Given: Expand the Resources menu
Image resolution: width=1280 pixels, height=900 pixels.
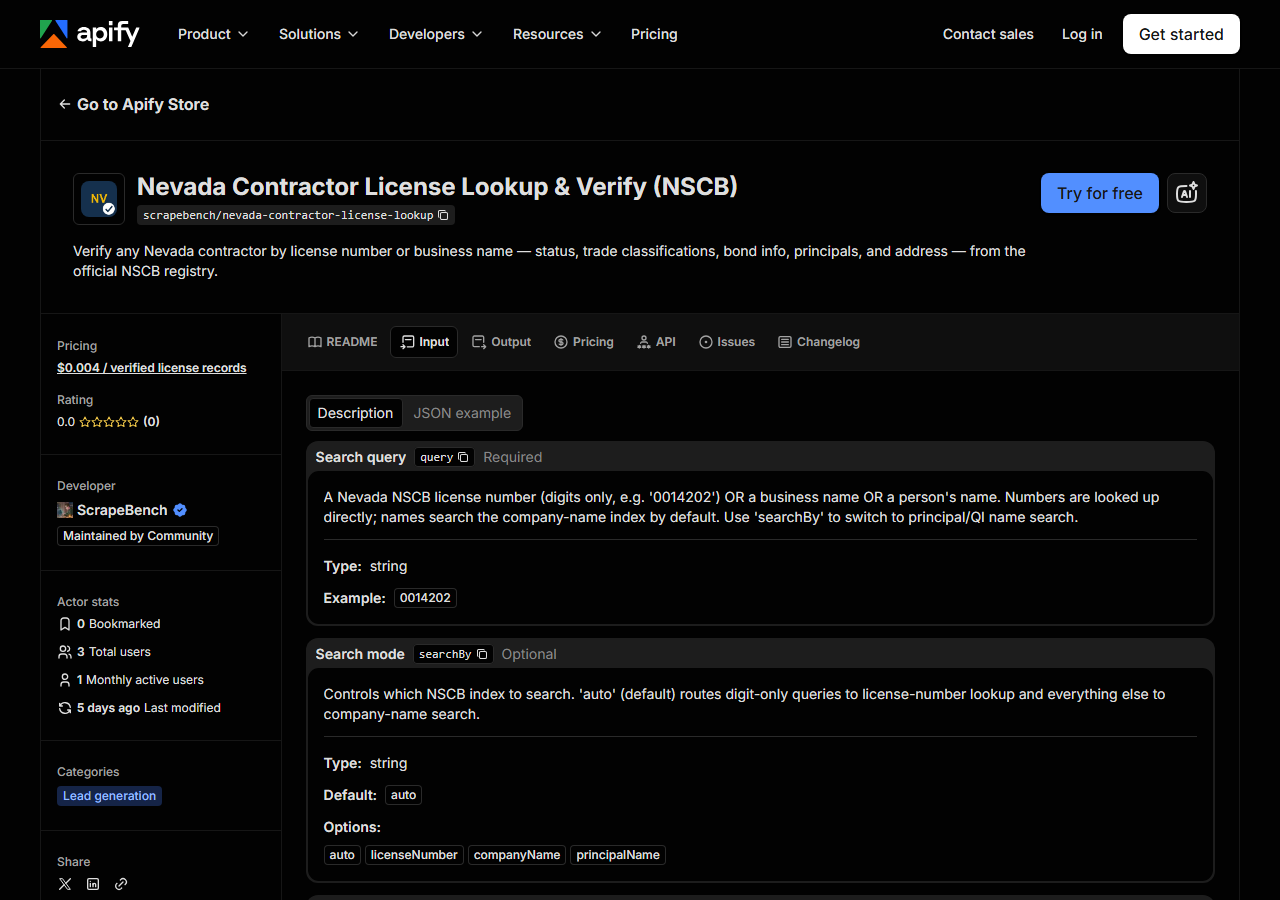Looking at the screenshot, I should [557, 34].
